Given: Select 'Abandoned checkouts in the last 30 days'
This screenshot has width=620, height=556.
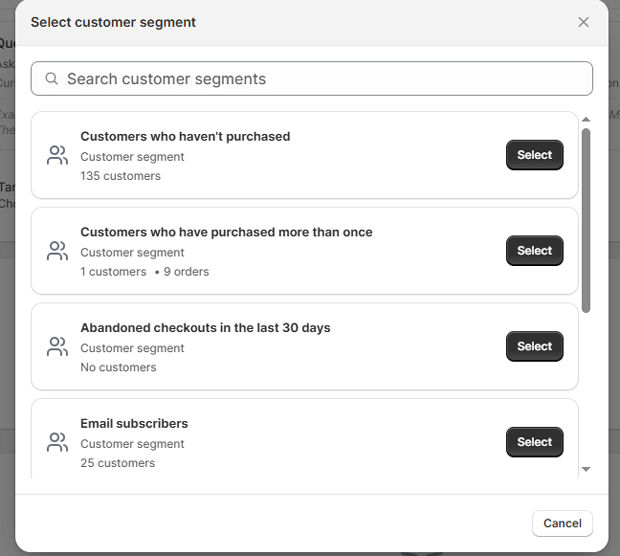Looking at the screenshot, I should 535,346.
